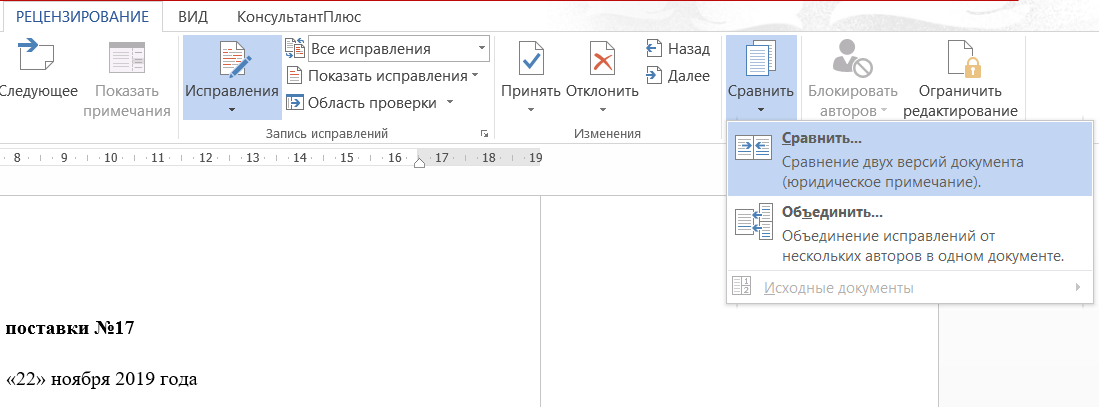The height and width of the screenshot is (407, 1099).
Task: Select Сравнить... menu entry
Action: pos(910,158)
